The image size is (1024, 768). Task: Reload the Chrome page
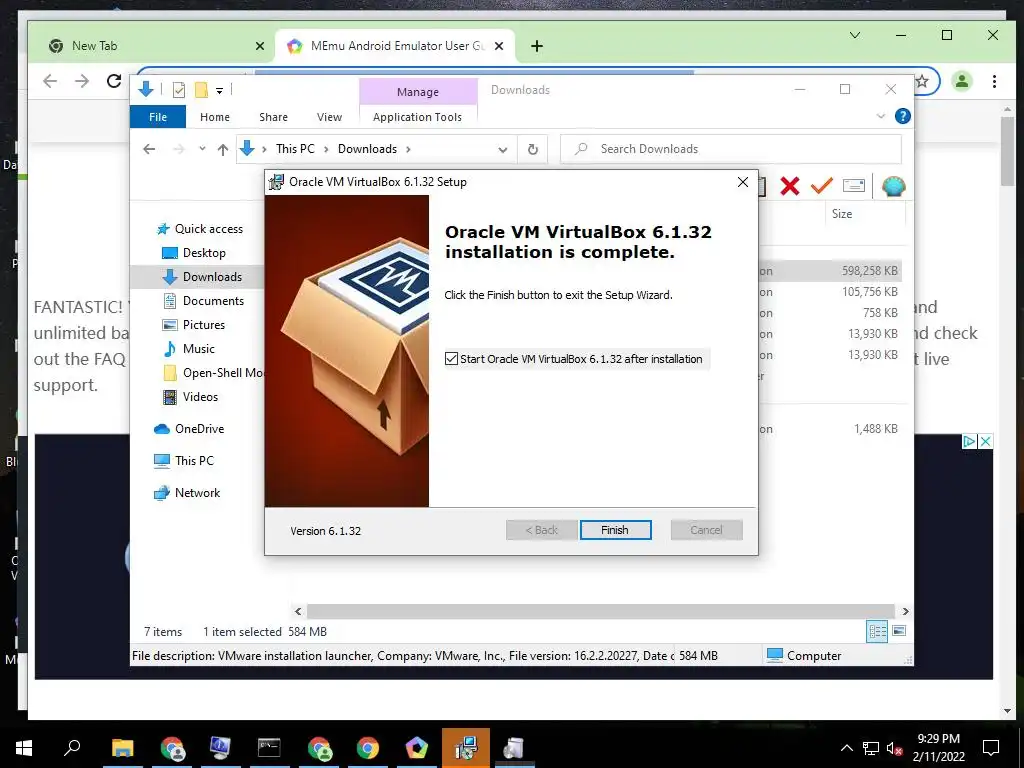pyautogui.click(x=114, y=81)
